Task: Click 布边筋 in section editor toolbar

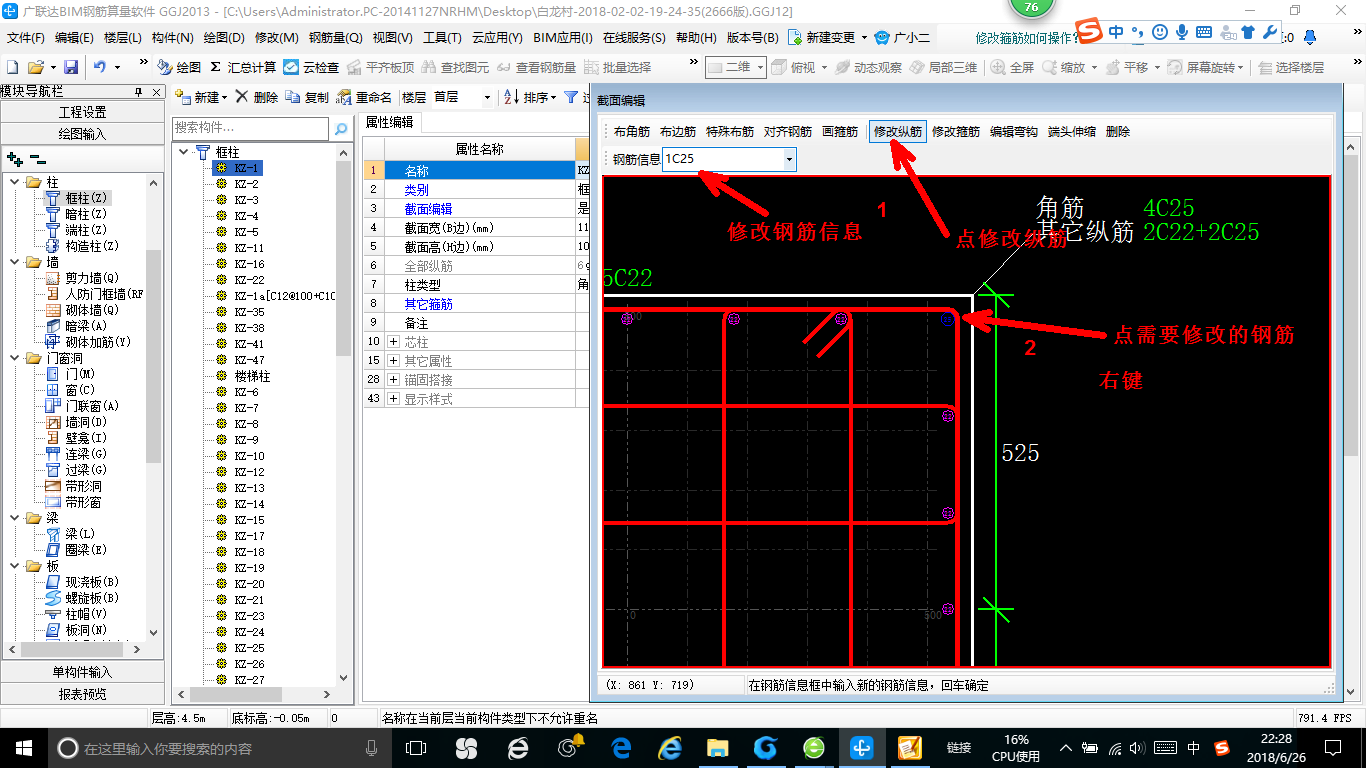Action: [x=678, y=131]
